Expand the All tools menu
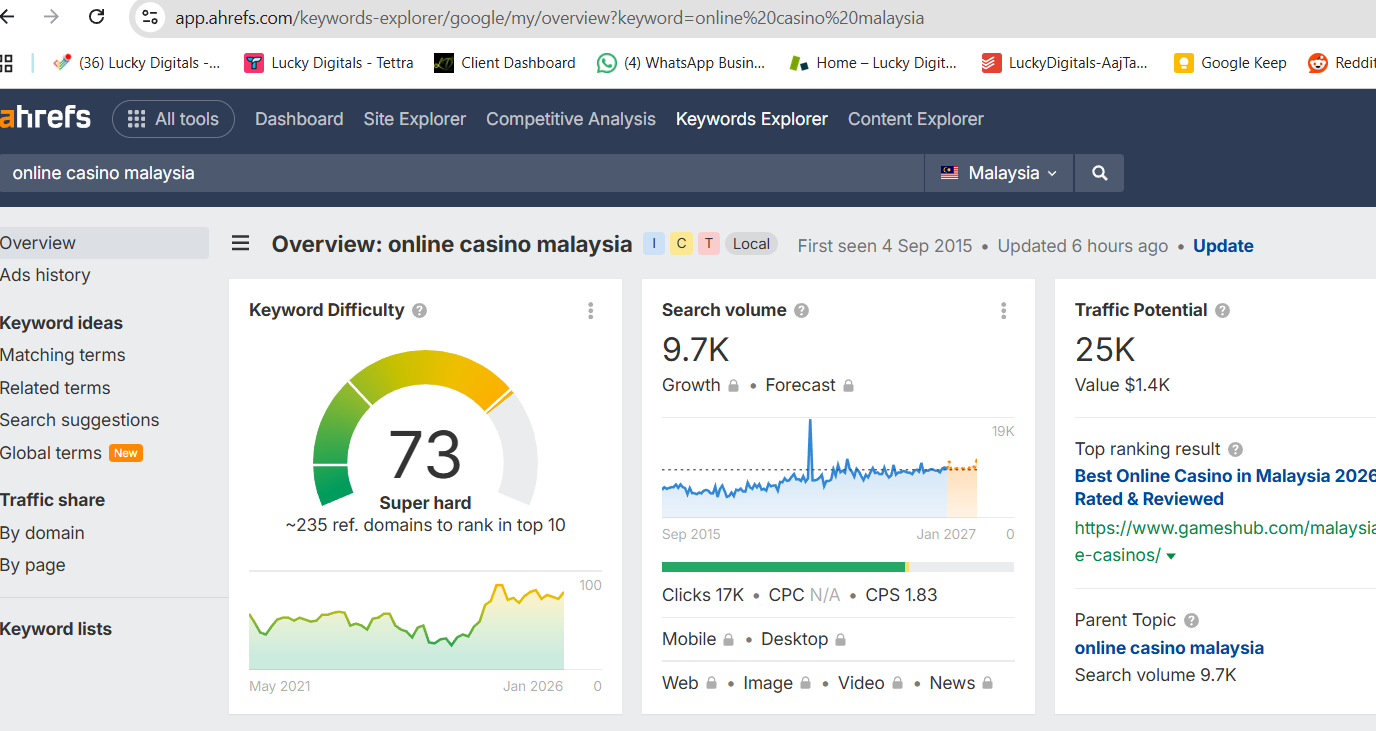The image size is (1376, 731). click(173, 119)
